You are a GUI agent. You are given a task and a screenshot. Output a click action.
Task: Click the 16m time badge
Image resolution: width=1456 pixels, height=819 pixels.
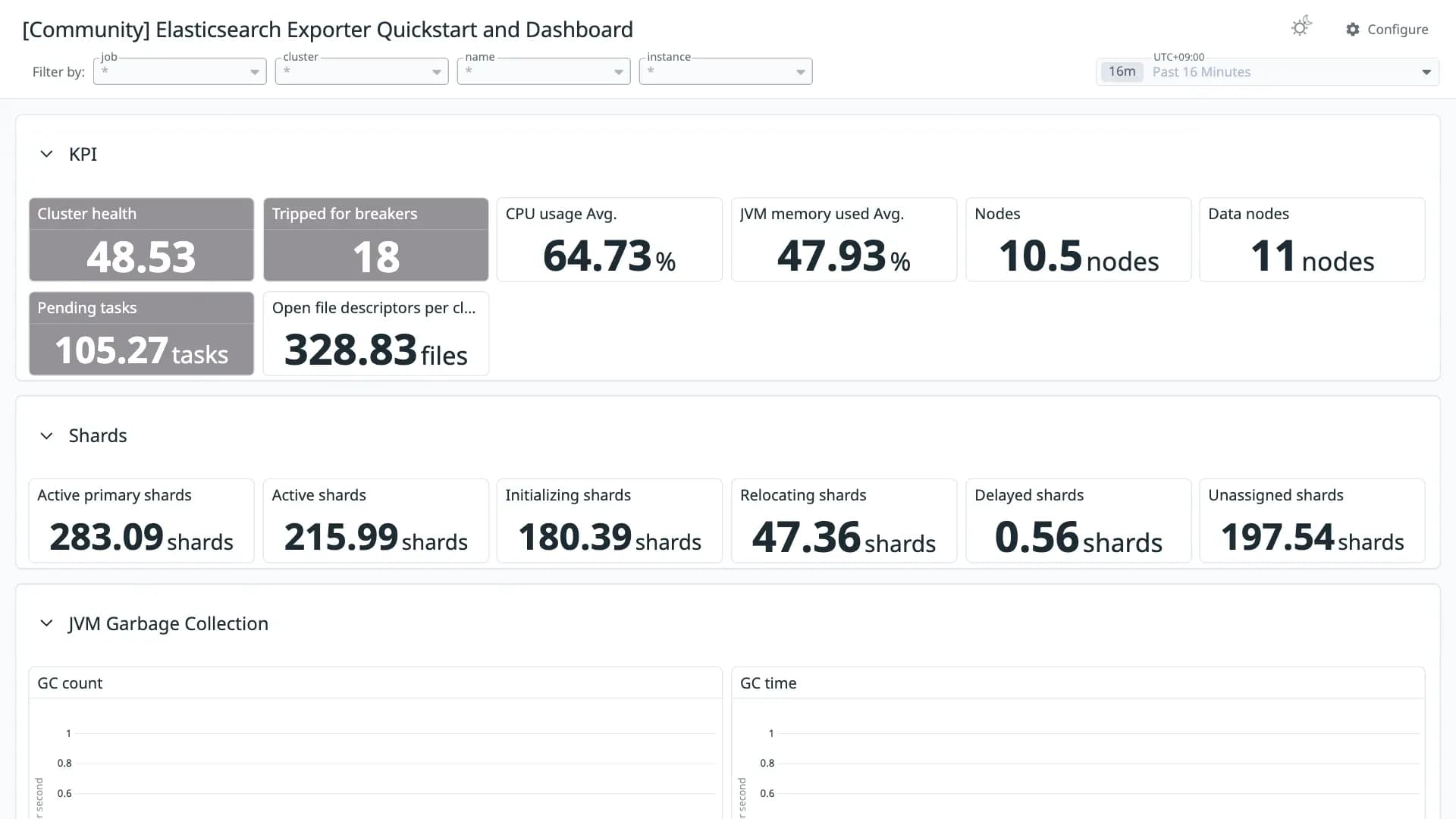[x=1122, y=71]
